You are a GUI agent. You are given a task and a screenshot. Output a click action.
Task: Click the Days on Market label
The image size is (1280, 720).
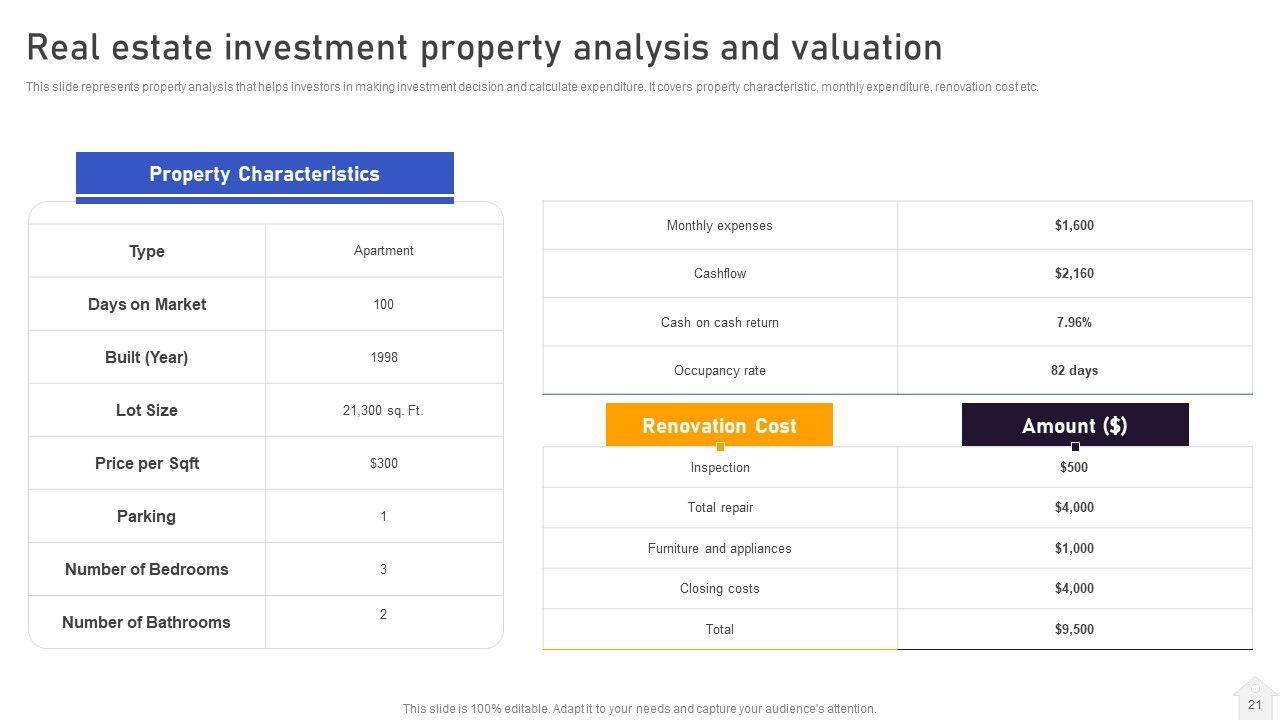click(x=147, y=304)
